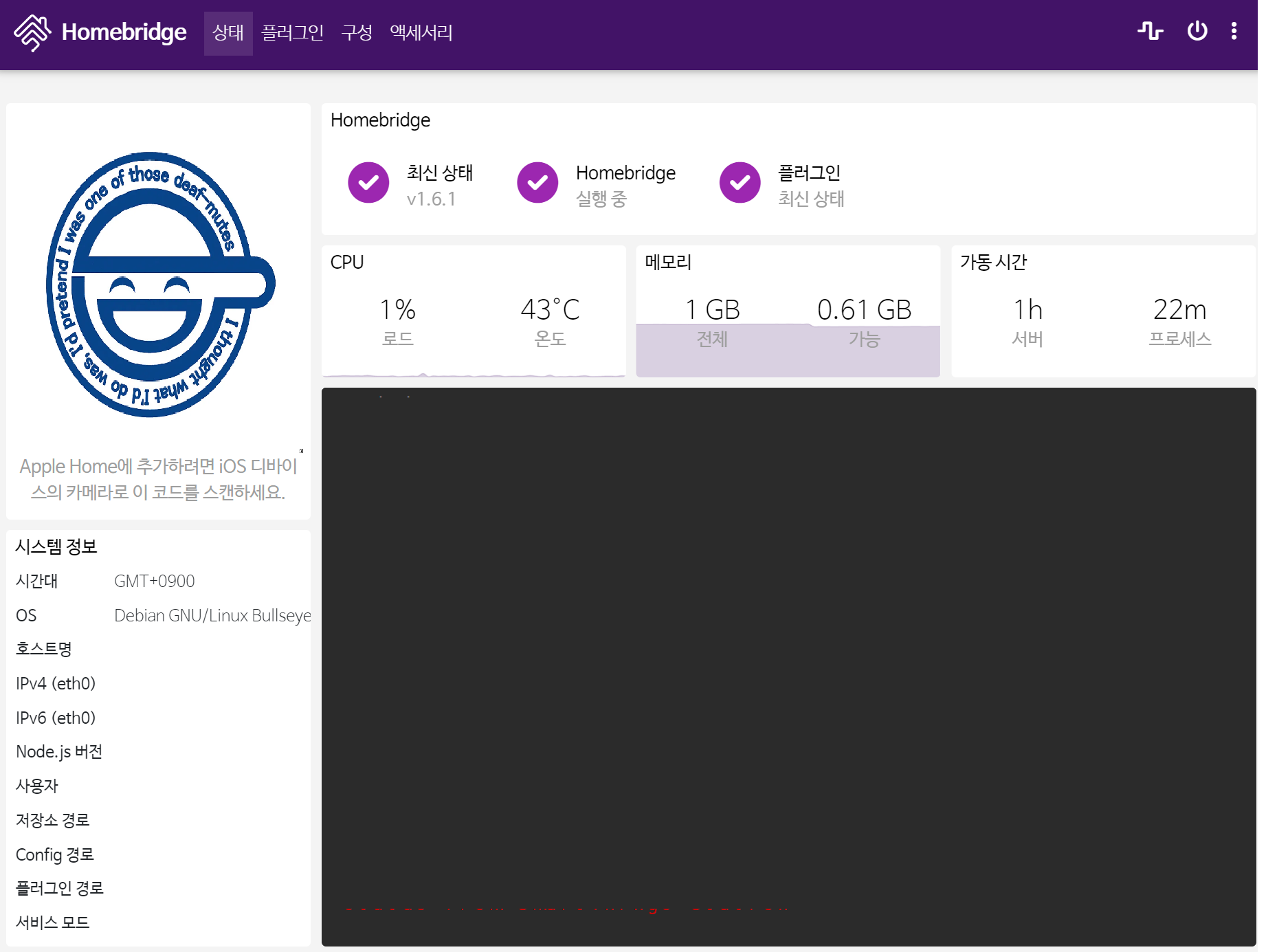
Task: Click the CPU load 1% value
Action: pyautogui.click(x=397, y=310)
